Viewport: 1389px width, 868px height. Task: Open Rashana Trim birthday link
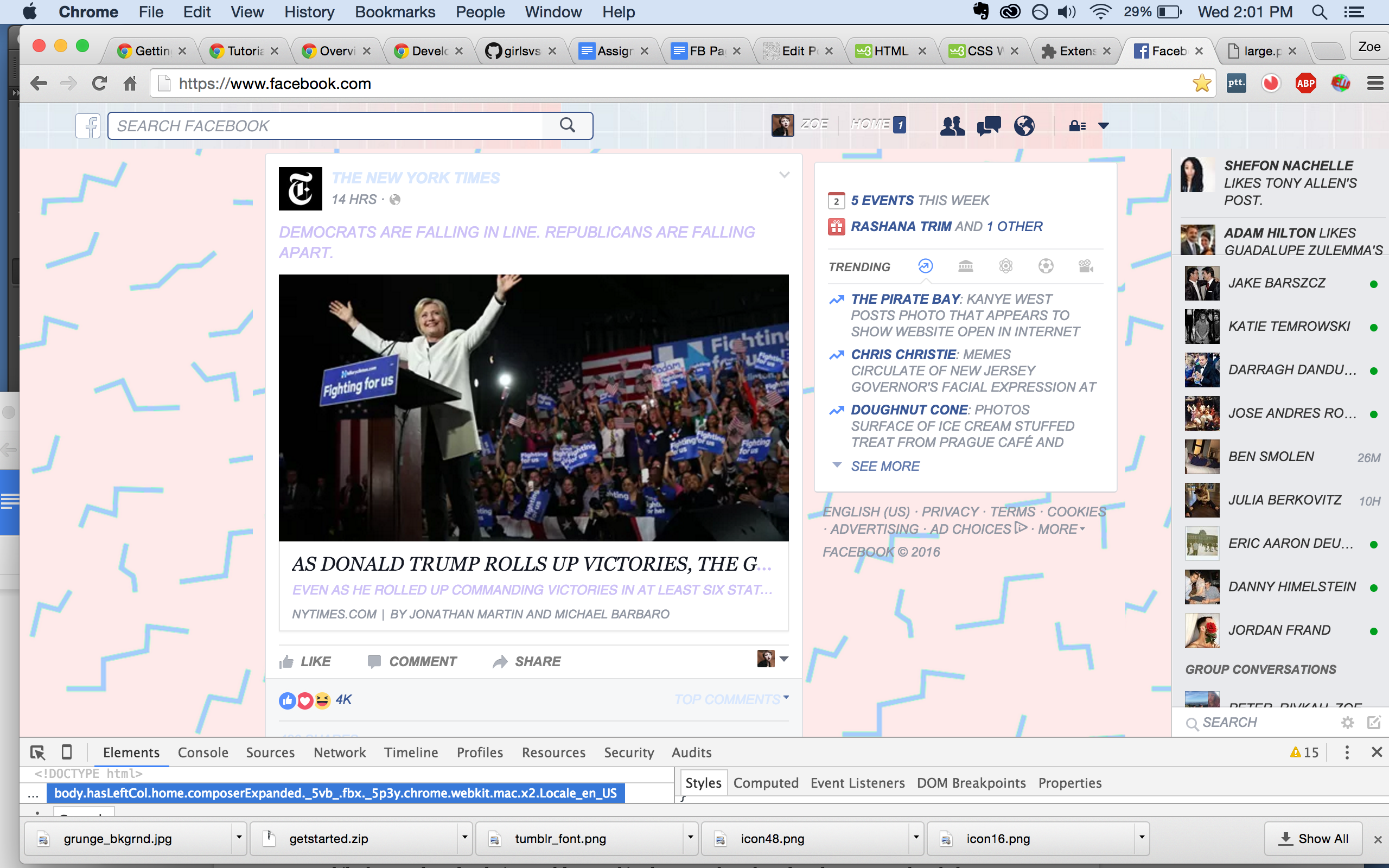click(901, 227)
